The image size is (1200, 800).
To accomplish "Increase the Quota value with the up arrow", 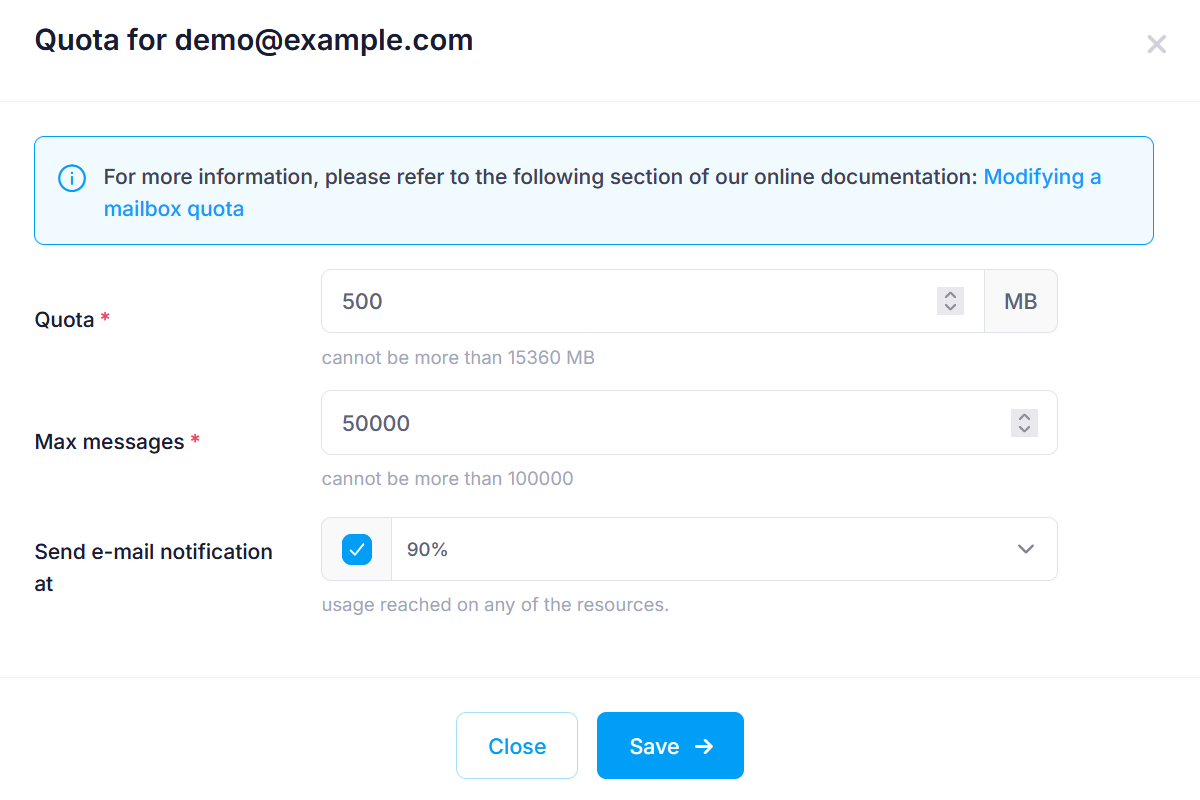I will 951,295.
